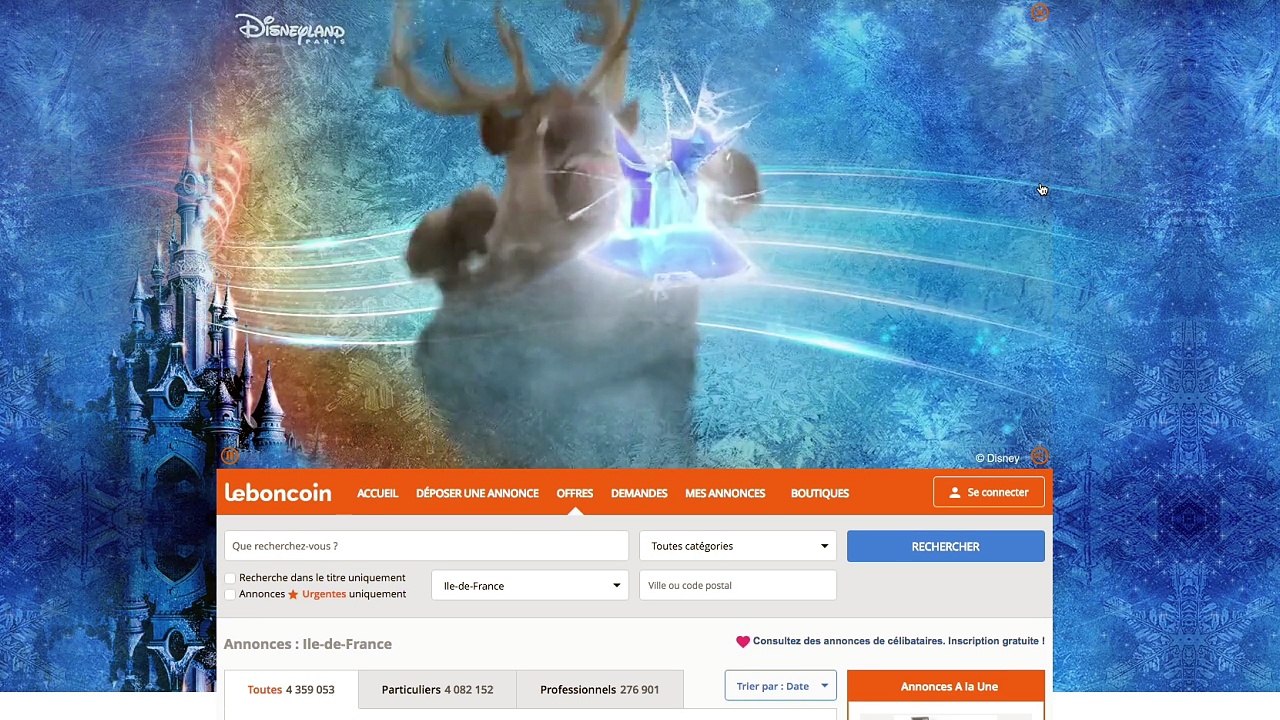This screenshot has width=1280, height=720.
Task: Tick the 'Annonces Urgentes uniquement' checkbox
Action: point(230,594)
